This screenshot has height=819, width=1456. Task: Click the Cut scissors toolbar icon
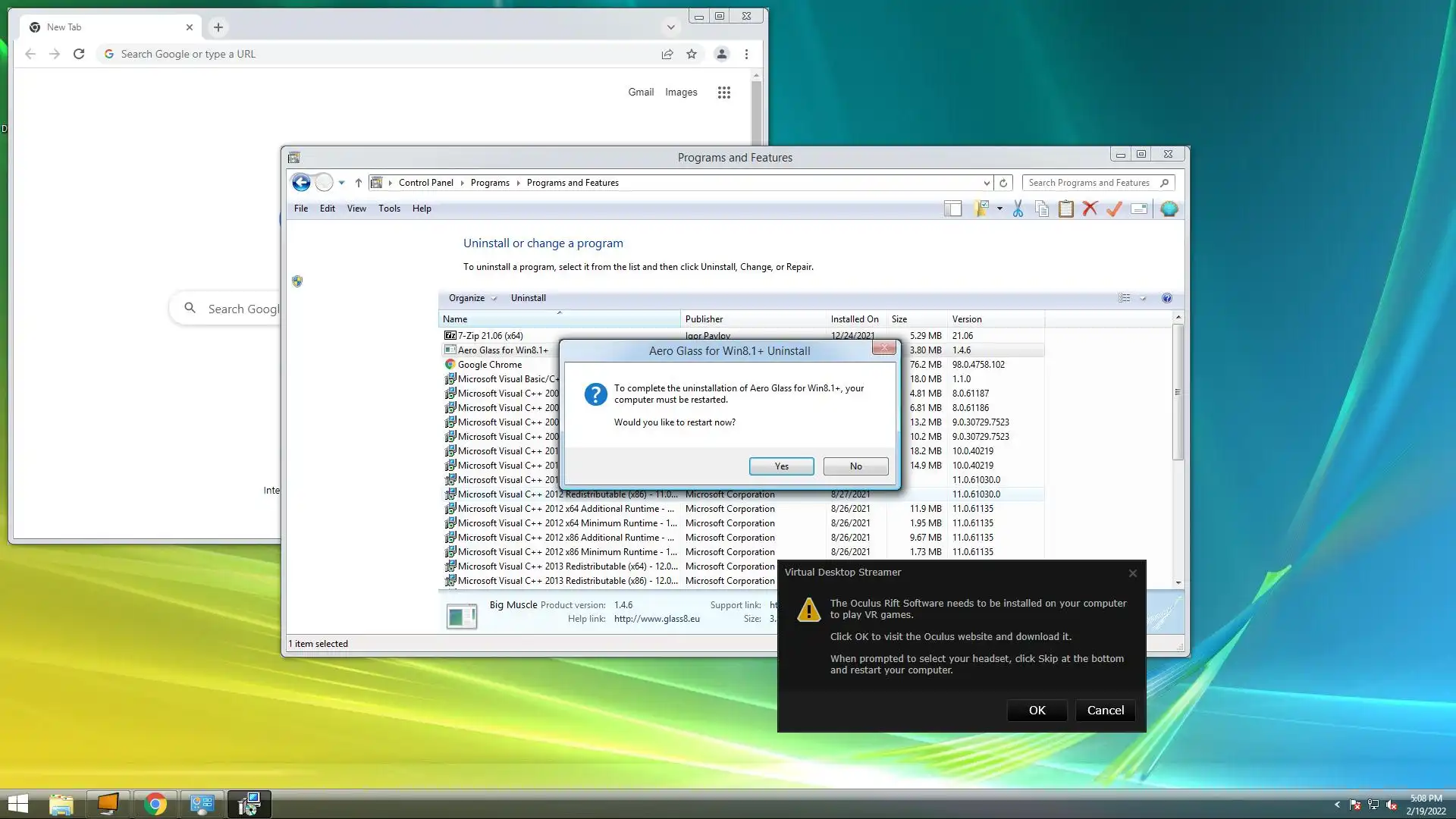pyautogui.click(x=1018, y=209)
